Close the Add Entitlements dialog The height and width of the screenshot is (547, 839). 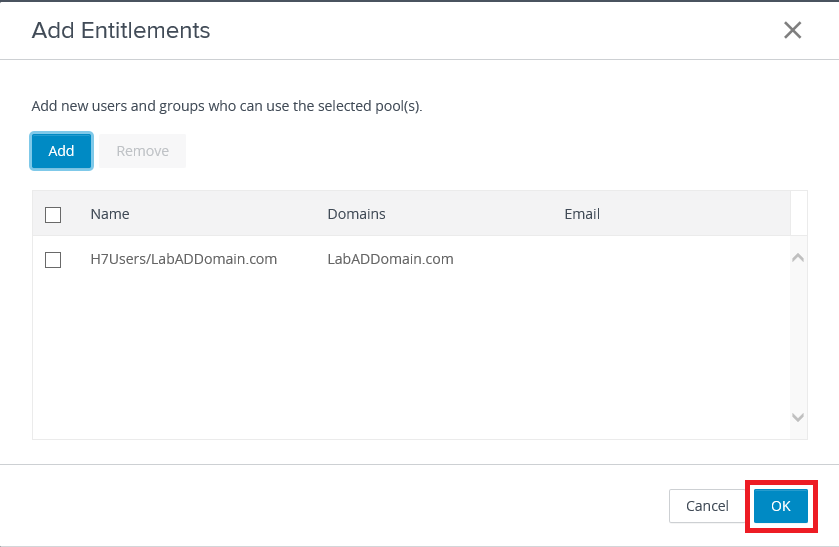tap(792, 30)
